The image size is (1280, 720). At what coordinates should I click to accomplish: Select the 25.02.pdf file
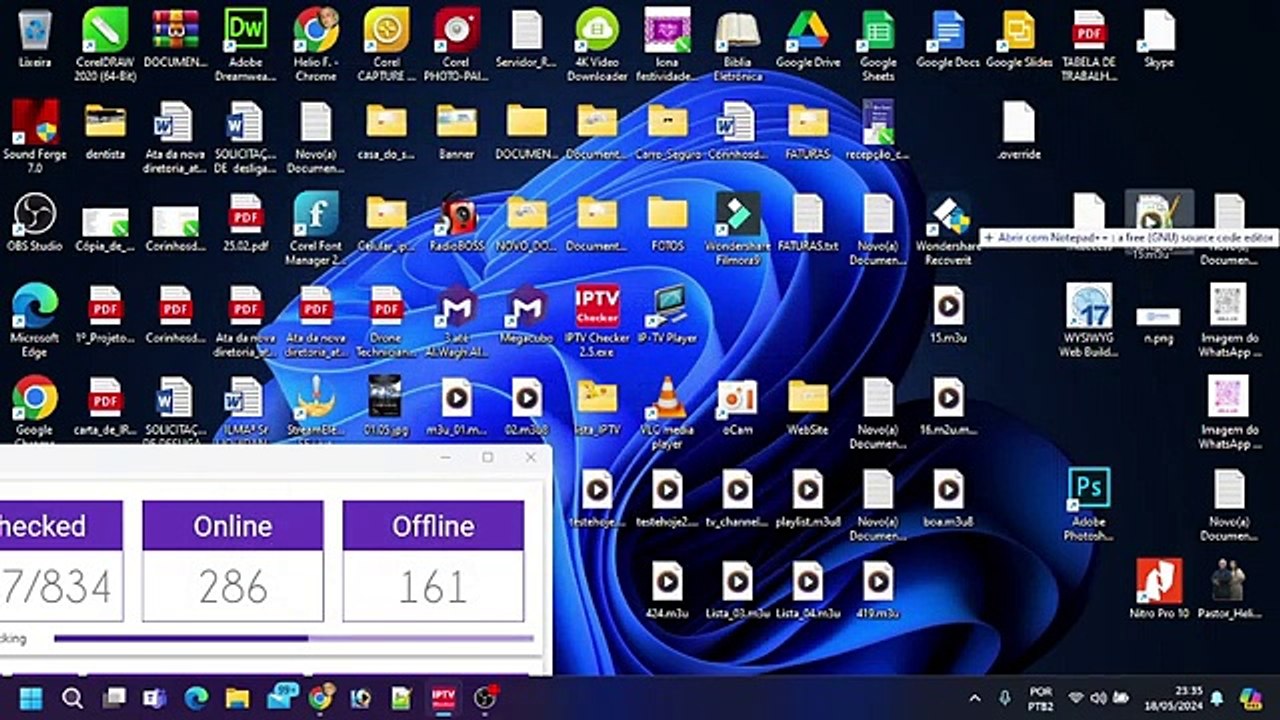[x=245, y=223]
